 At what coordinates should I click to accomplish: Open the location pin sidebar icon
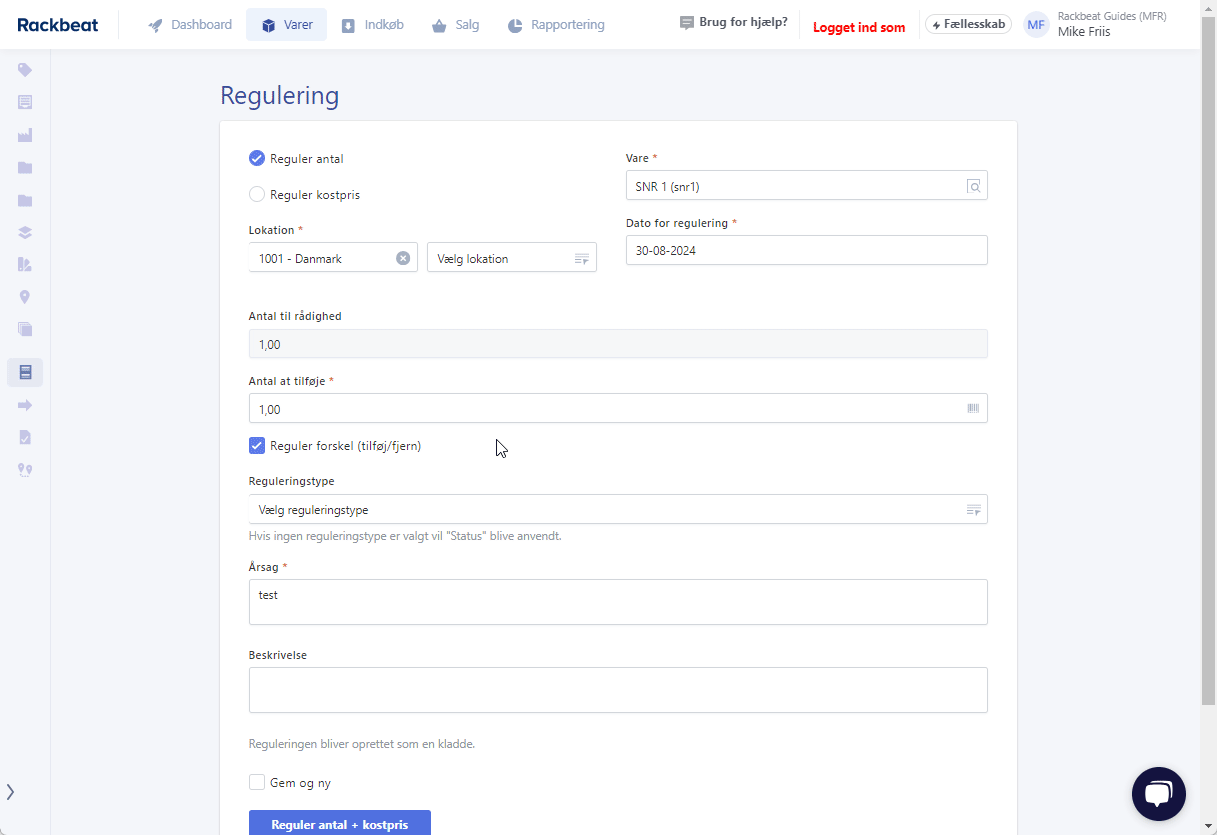(25, 297)
